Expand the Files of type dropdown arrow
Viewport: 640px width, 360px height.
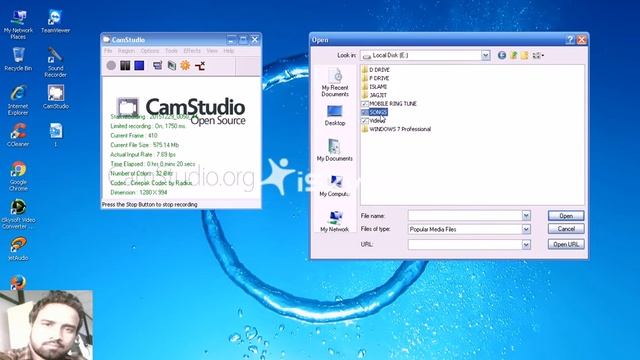tap(526, 229)
